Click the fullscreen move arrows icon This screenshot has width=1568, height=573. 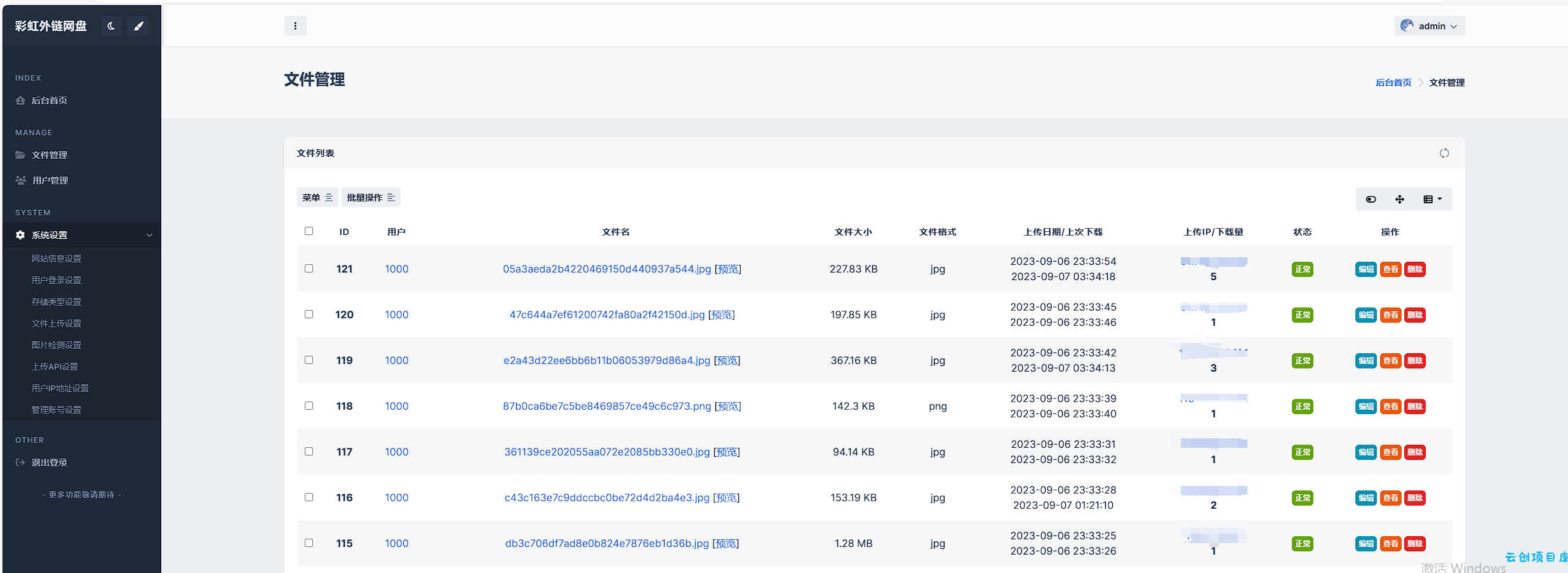(1399, 199)
